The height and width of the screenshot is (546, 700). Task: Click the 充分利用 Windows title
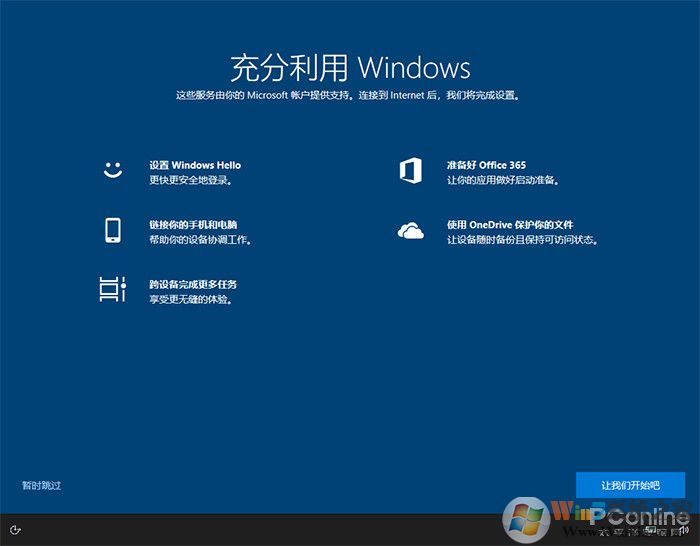pos(350,68)
